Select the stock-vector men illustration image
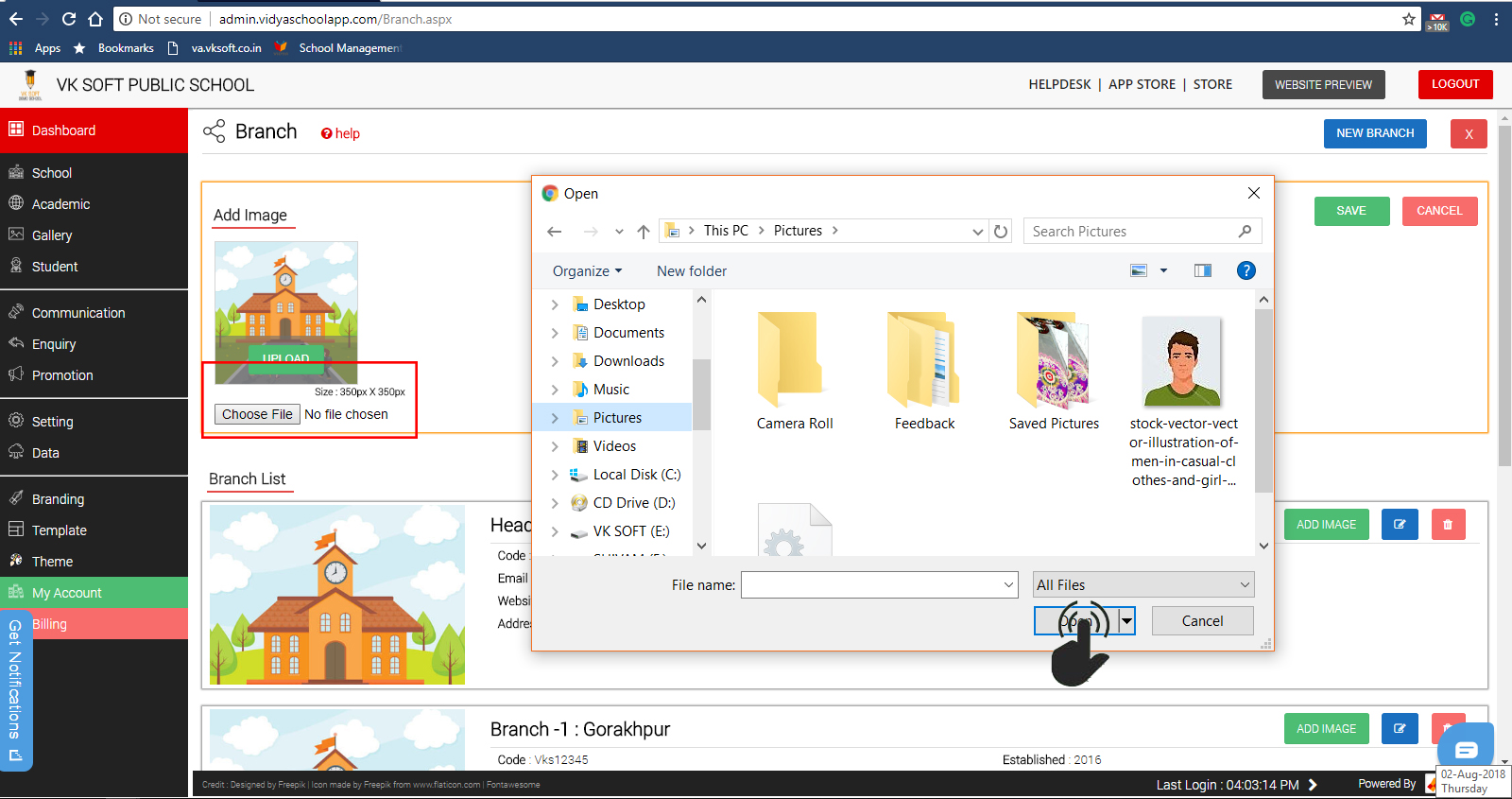This screenshot has height=799, width=1512. tap(1183, 400)
